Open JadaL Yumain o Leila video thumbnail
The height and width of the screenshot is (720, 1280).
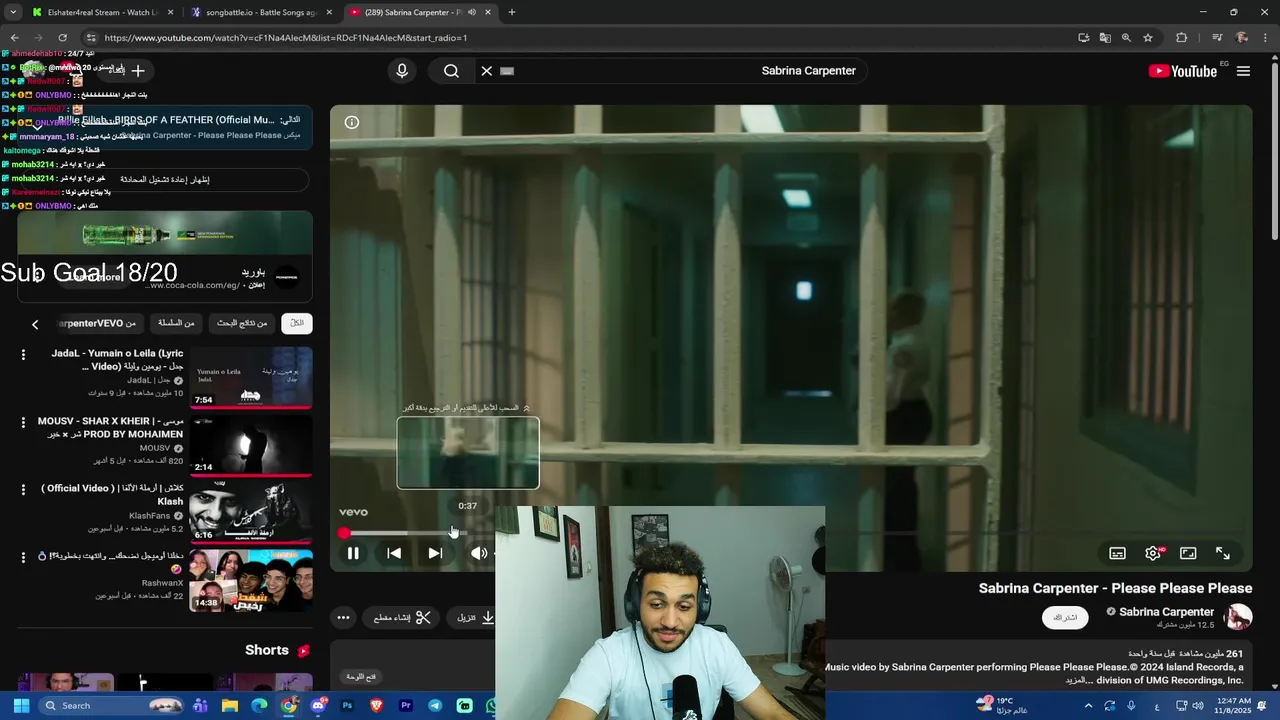tap(251, 378)
